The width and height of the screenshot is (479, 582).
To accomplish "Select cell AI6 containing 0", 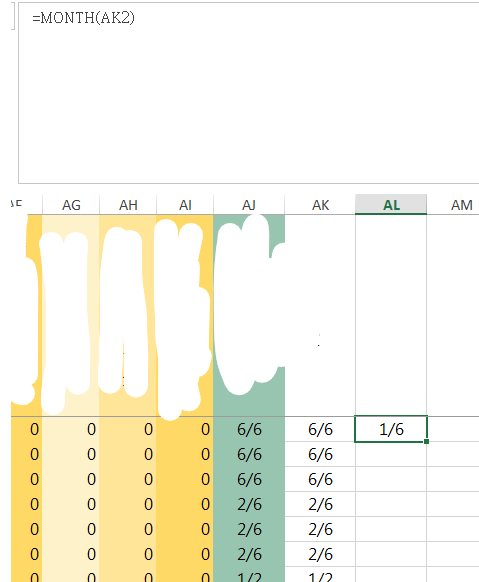I will tap(185, 529).
